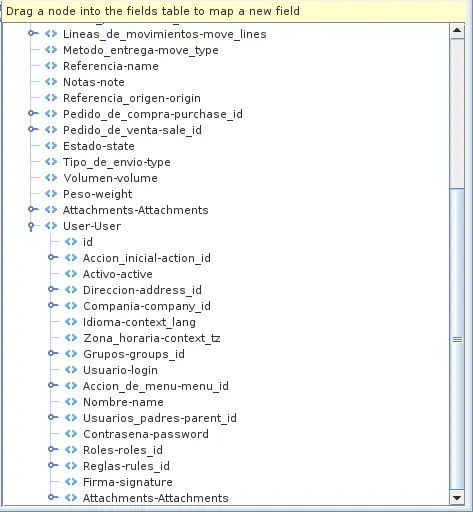Select the Contrasena-password item
Image resolution: width=473 pixels, height=512 pixels.
tap(146, 434)
